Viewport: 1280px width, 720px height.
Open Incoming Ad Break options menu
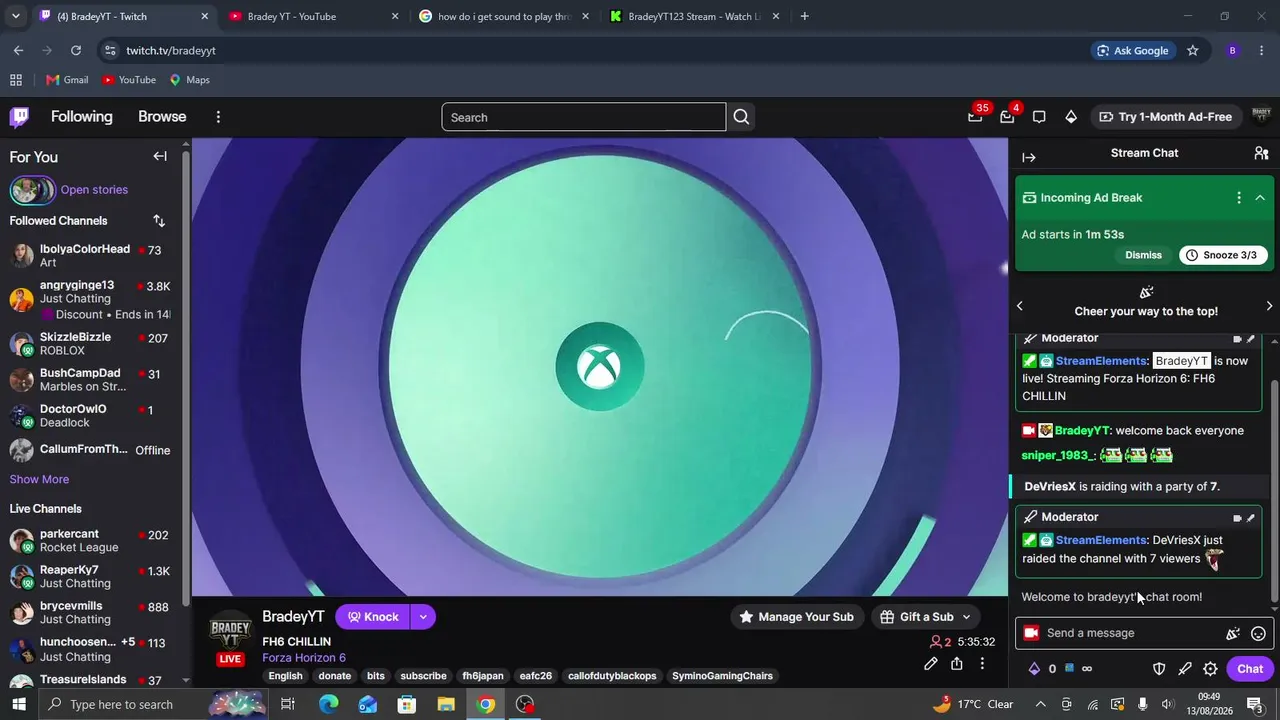pyautogui.click(x=1239, y=198)
